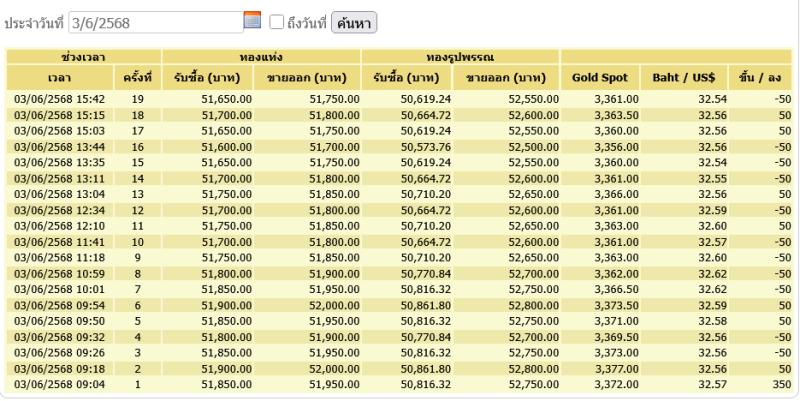Select the ครั้งที่ column header

point(138,78)
